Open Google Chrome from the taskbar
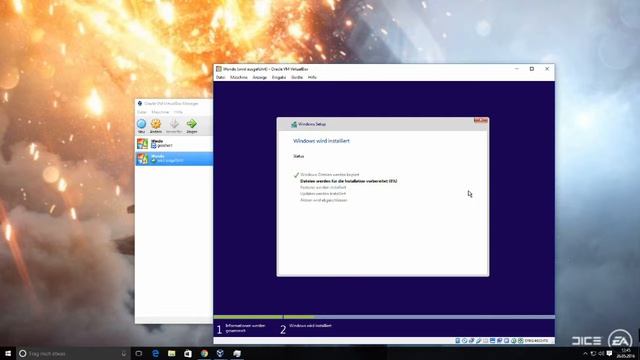This screenshot has width=640, height=360. click(x=204, y=353)
